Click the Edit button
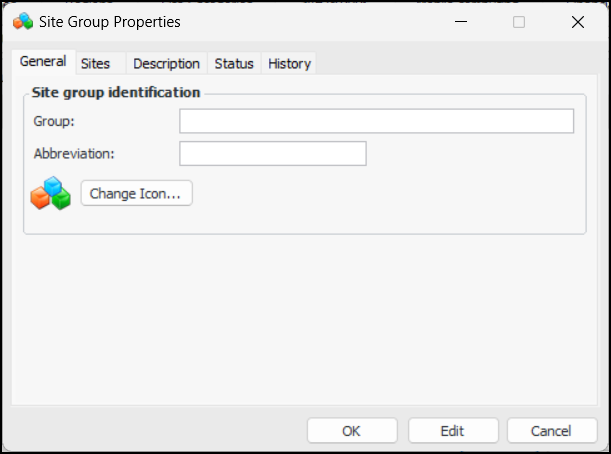Image resolution: width=611 pixels, height=454 pixels. tap(452, 431)
